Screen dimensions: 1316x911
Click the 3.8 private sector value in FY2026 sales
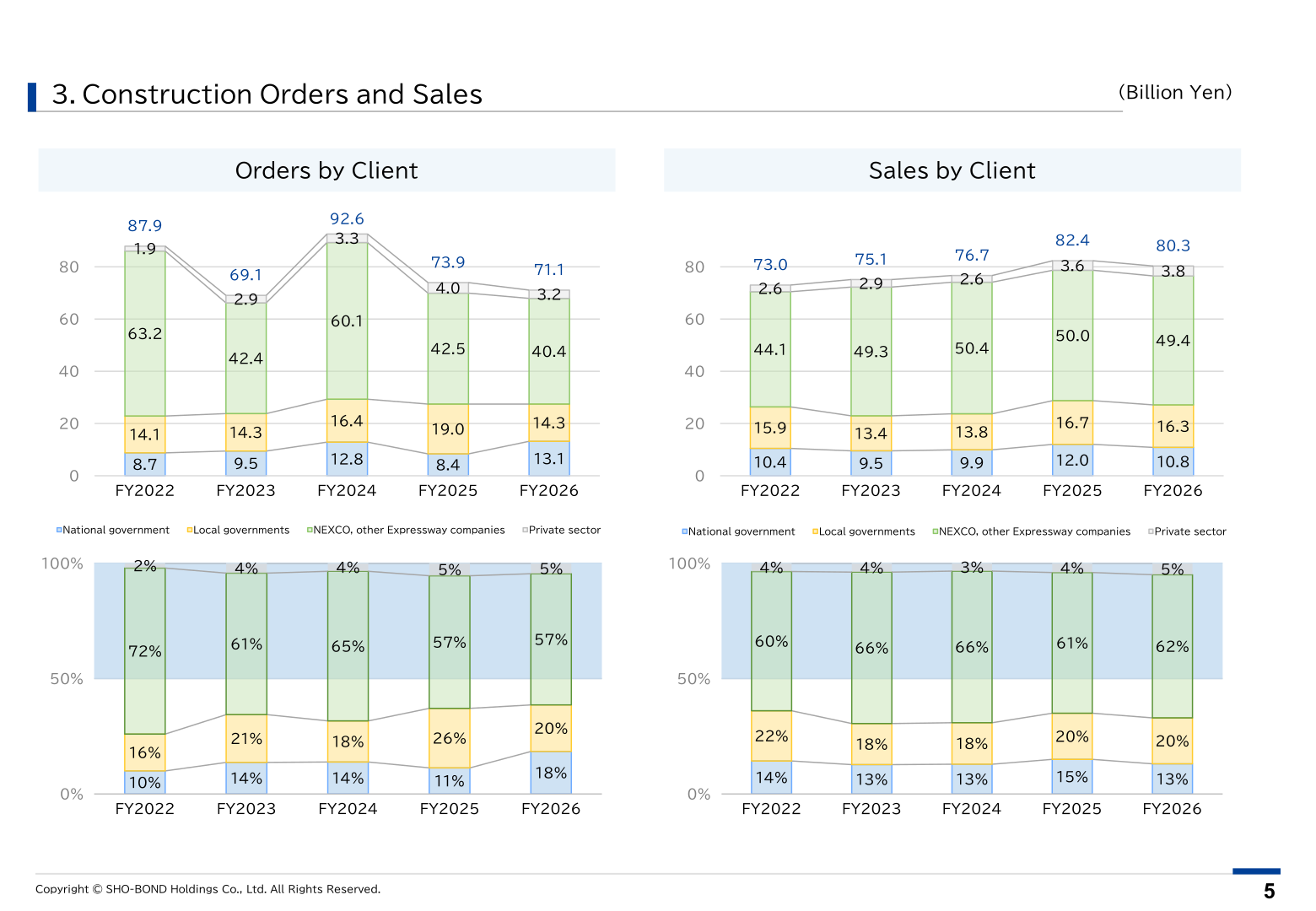(1173, 272)
